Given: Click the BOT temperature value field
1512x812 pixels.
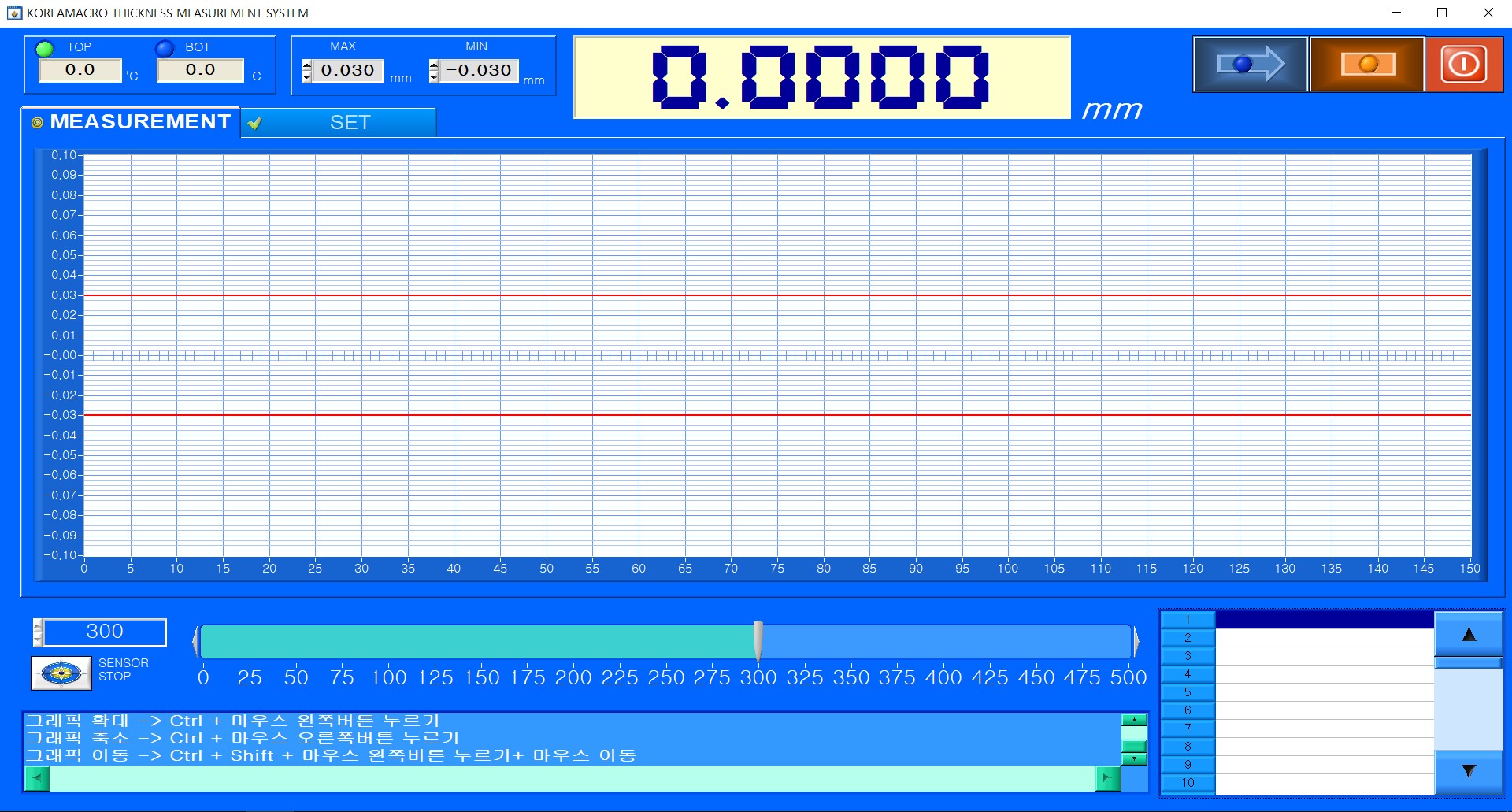Looking at the screenshot, I should 200,70.
